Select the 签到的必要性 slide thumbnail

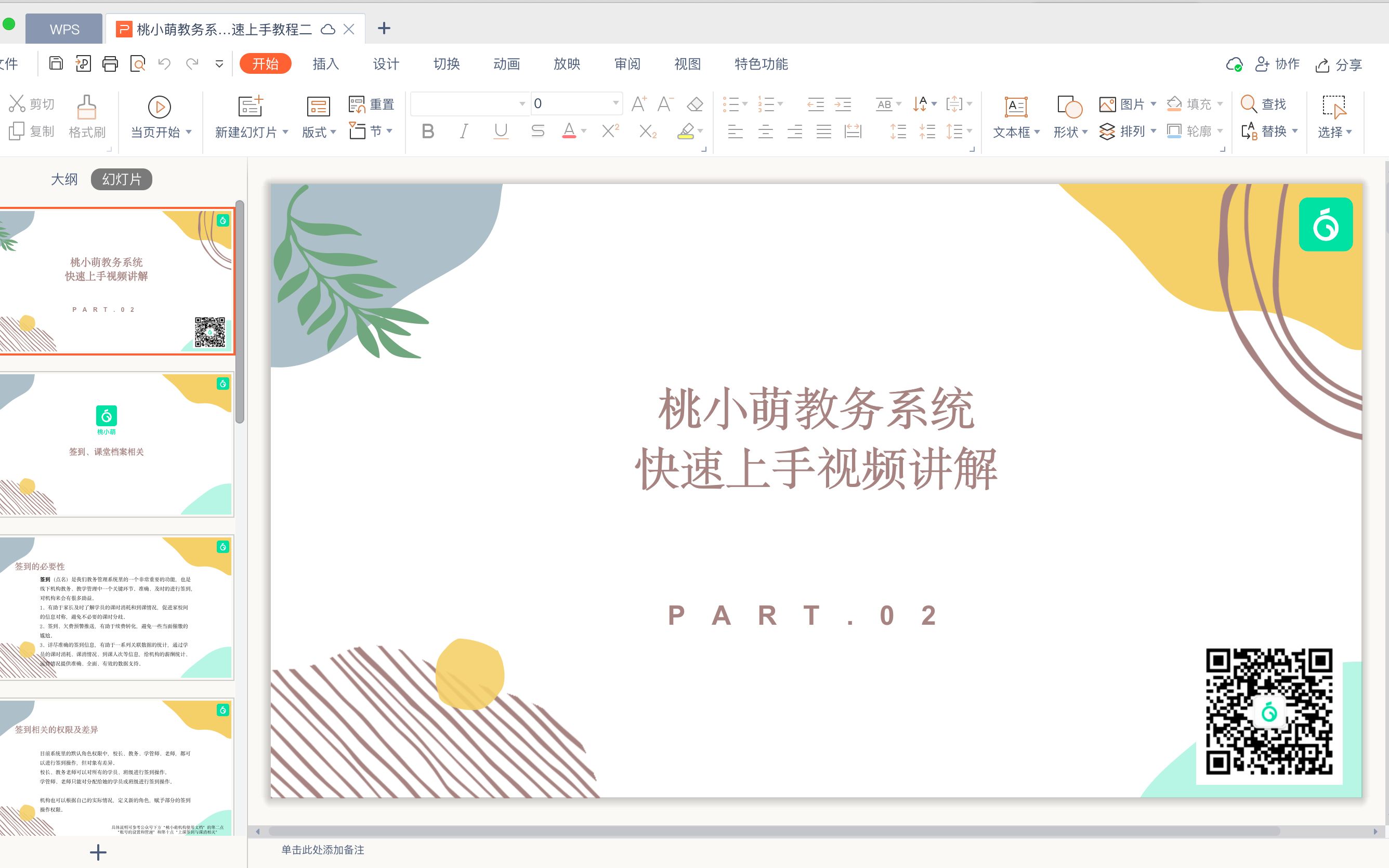pos(116,608)
